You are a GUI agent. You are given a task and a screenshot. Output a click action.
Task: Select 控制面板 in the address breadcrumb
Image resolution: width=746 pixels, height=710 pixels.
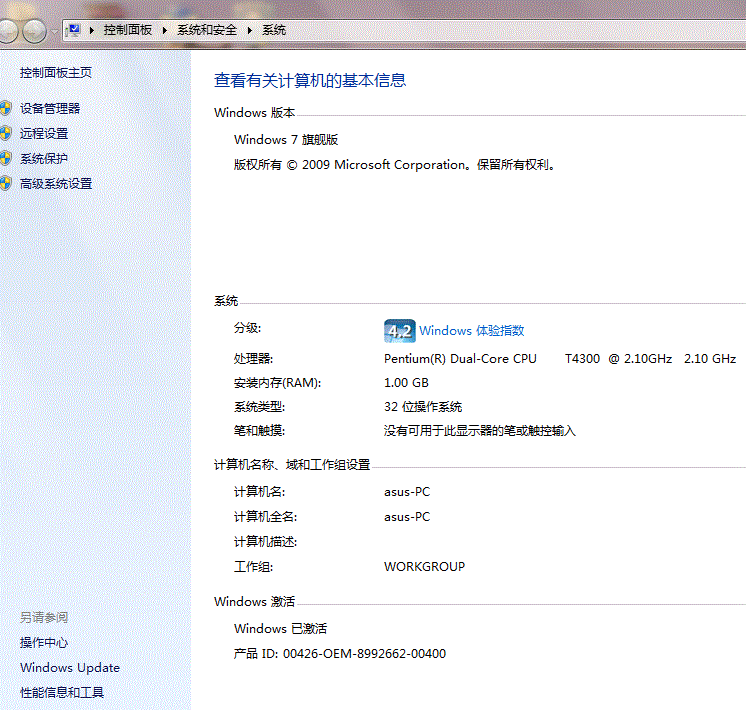[x=128, y=30]
